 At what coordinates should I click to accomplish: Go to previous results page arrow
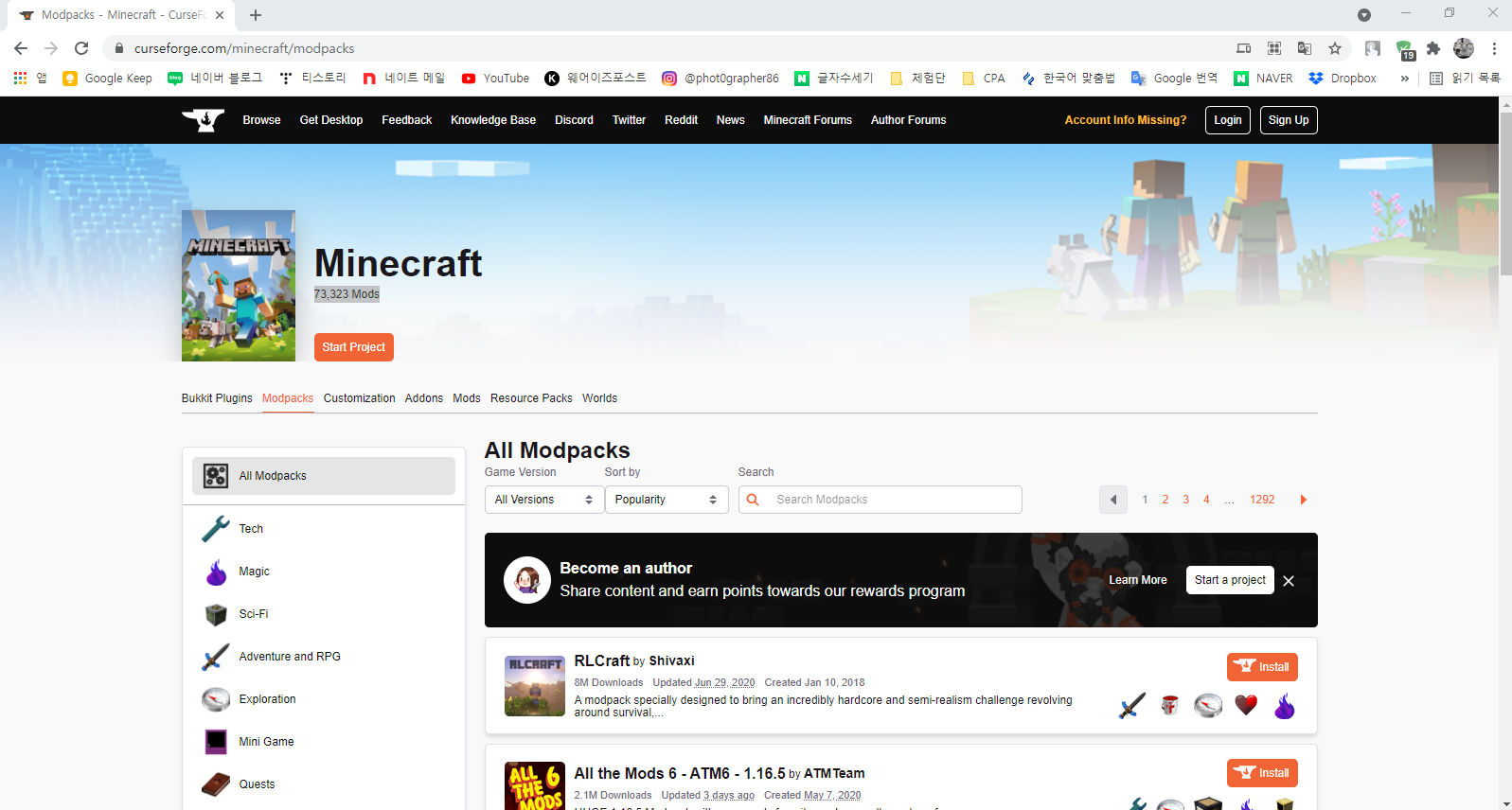pos(1113,500)
